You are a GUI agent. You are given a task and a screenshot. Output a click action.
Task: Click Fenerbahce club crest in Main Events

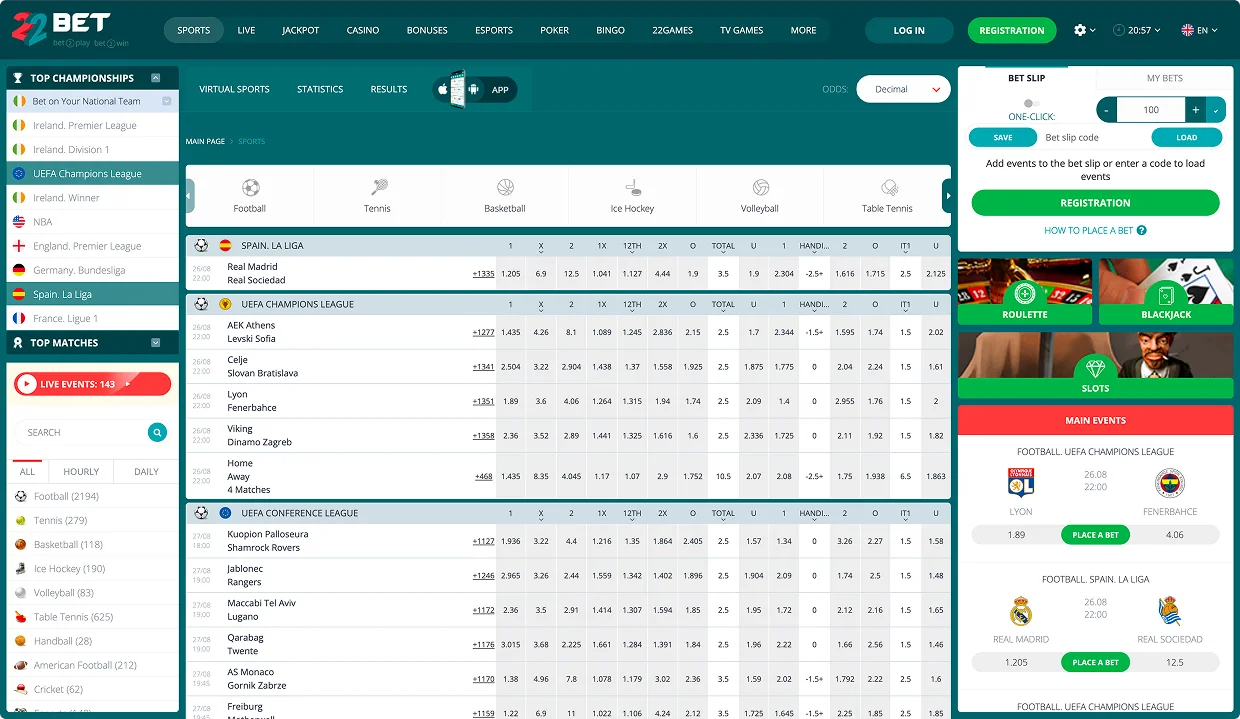[1169, 483]
